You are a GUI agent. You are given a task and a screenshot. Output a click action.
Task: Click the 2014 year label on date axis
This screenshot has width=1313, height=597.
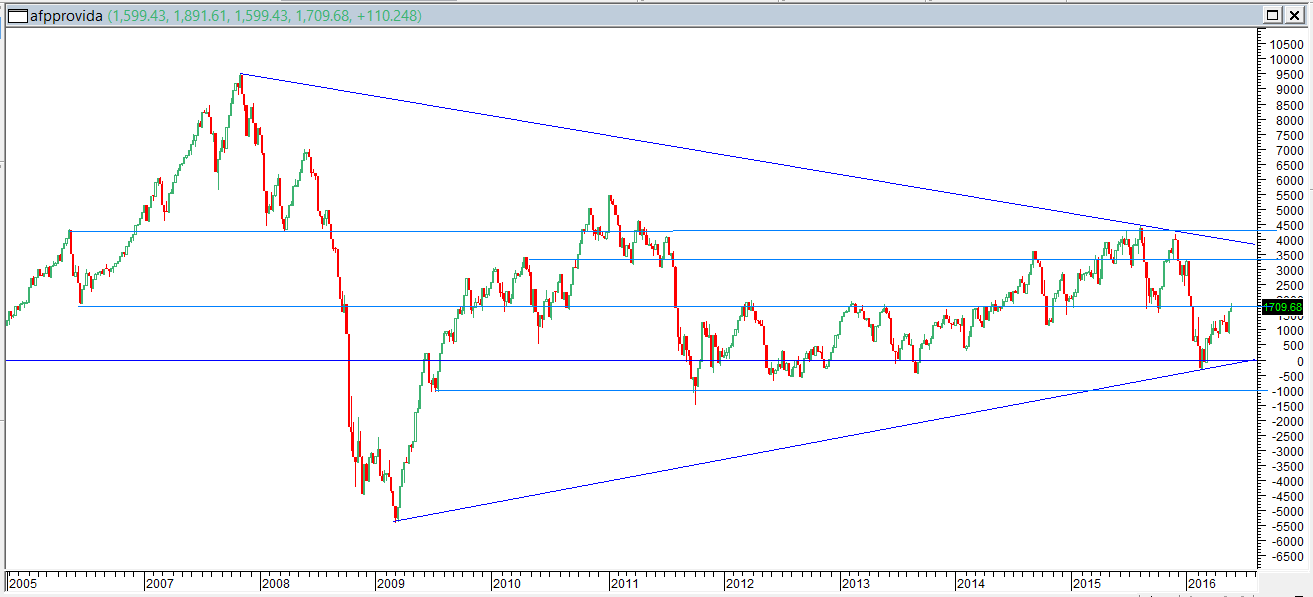[x=972, y=582]
